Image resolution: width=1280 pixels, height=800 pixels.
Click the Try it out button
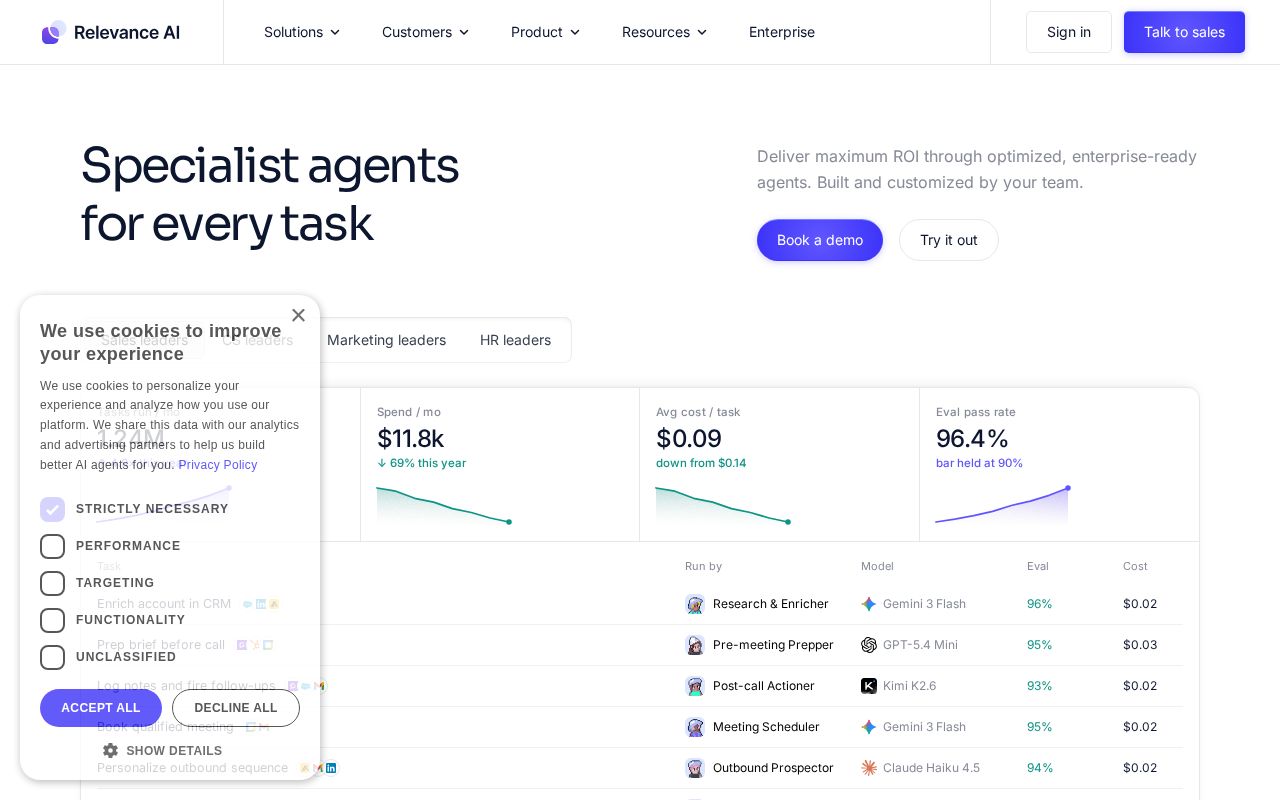coord(949,240)
